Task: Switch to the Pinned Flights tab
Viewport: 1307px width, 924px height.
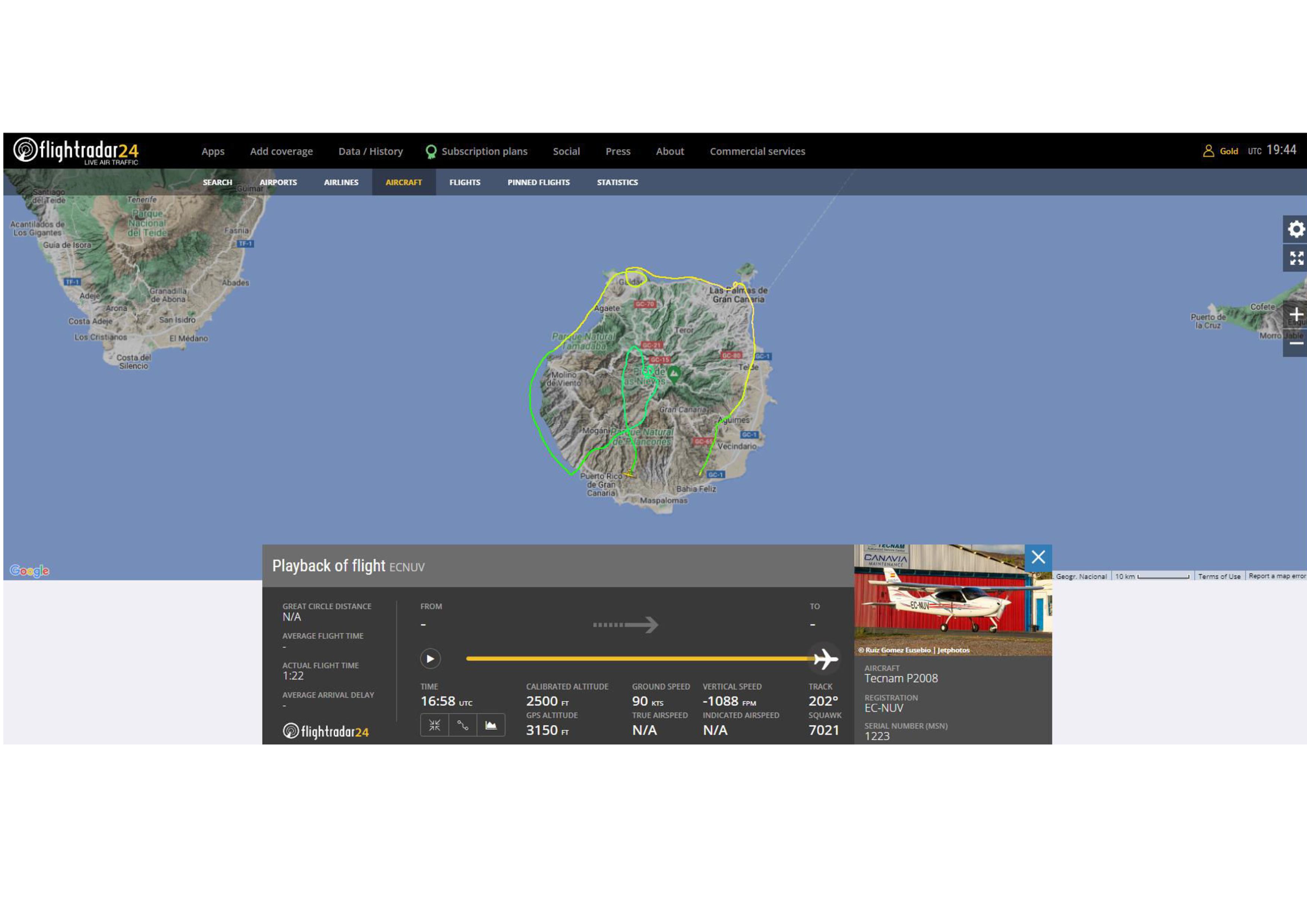Action: tap(538, 182)
